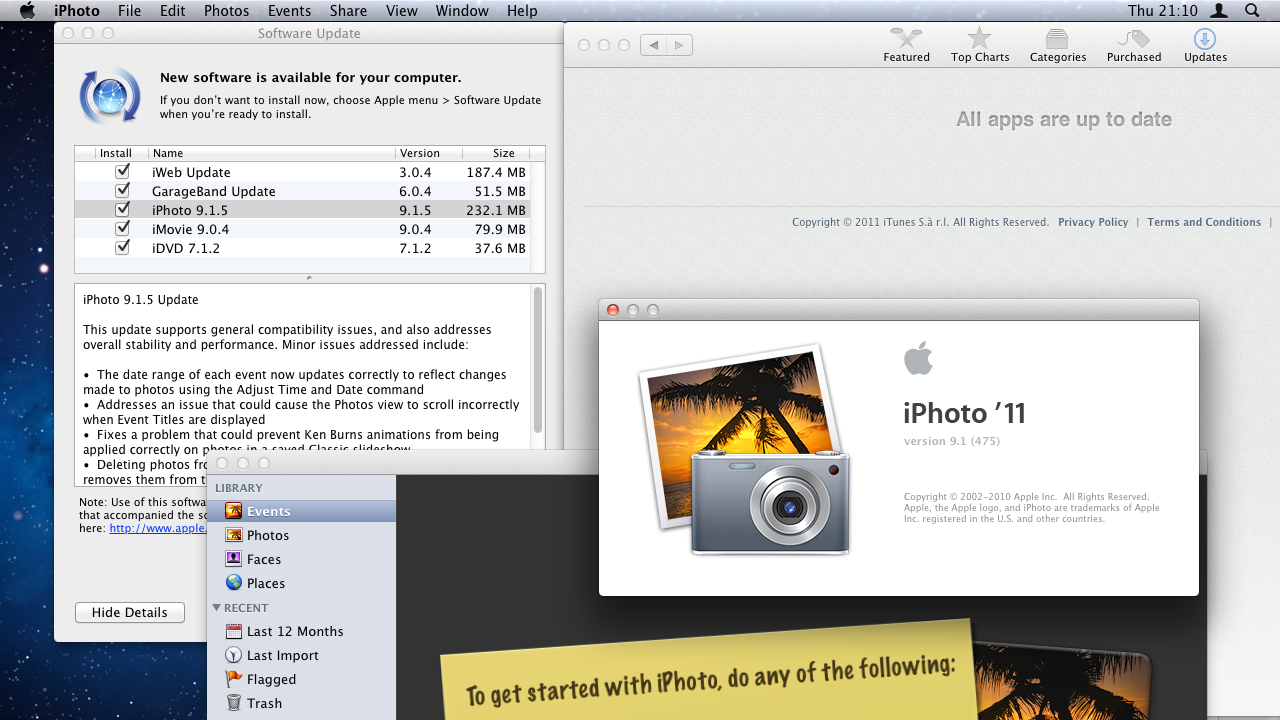Open the Events menu

(289, 11)
